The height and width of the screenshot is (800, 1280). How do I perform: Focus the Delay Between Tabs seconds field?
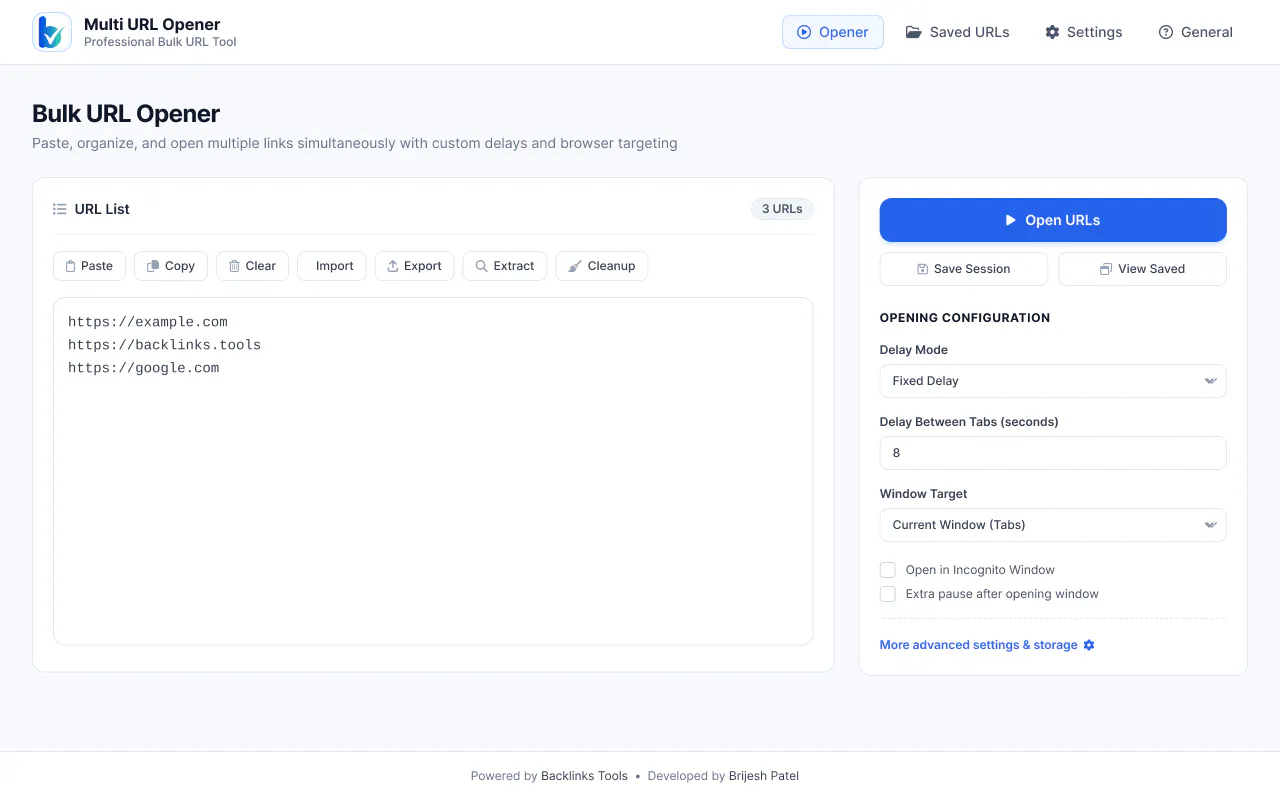point(1053,453)
